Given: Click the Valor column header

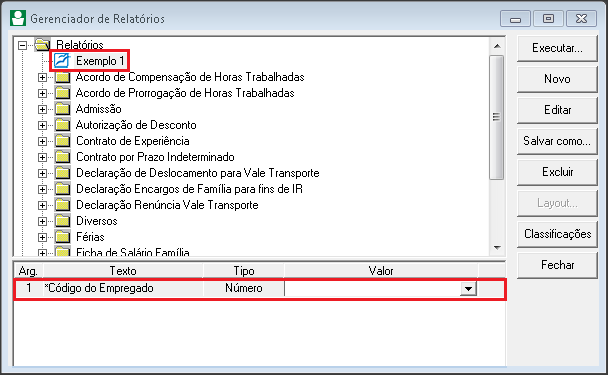Looking at the screenshot, I should coord(381,271).
